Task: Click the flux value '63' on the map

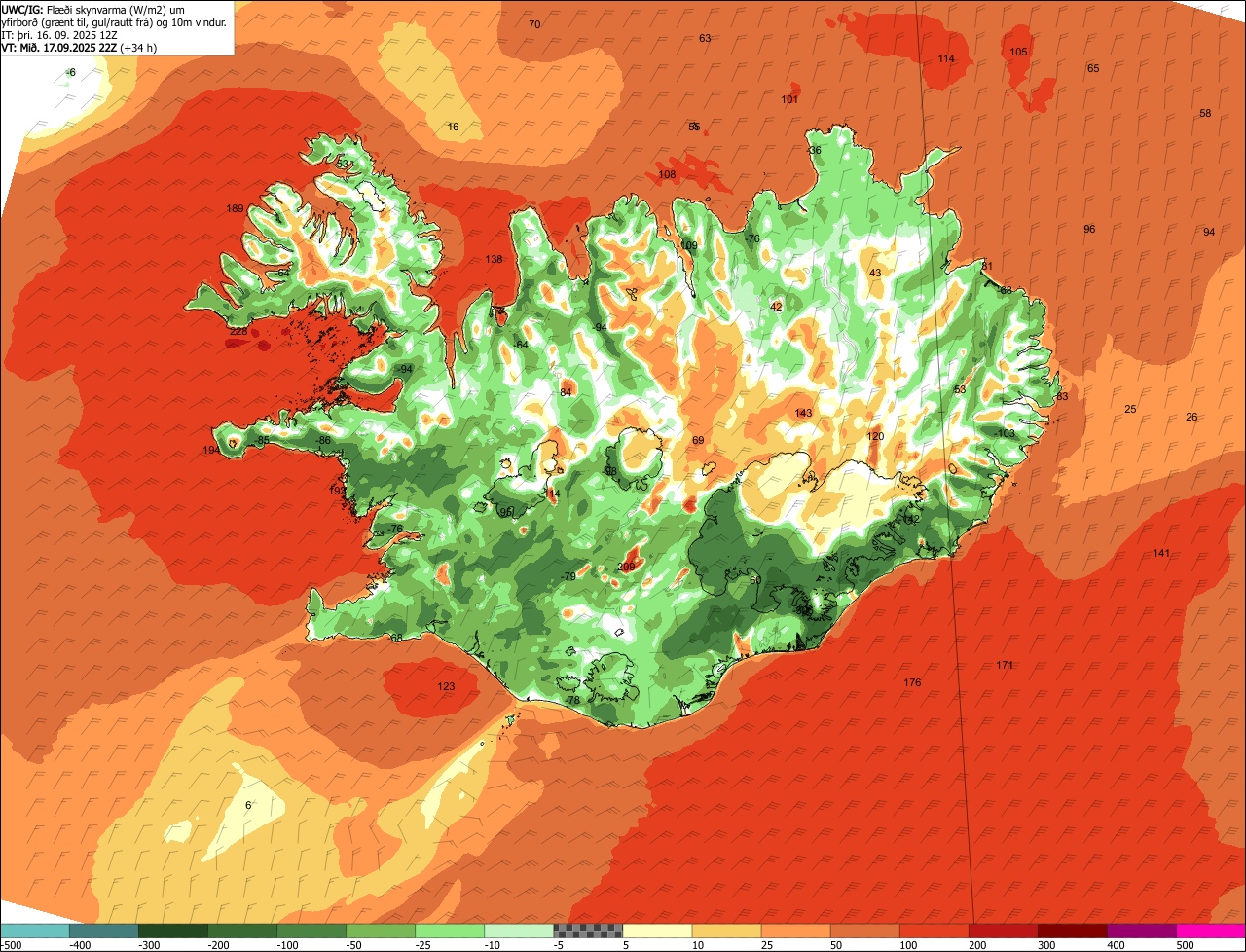Action: [705, 39]
